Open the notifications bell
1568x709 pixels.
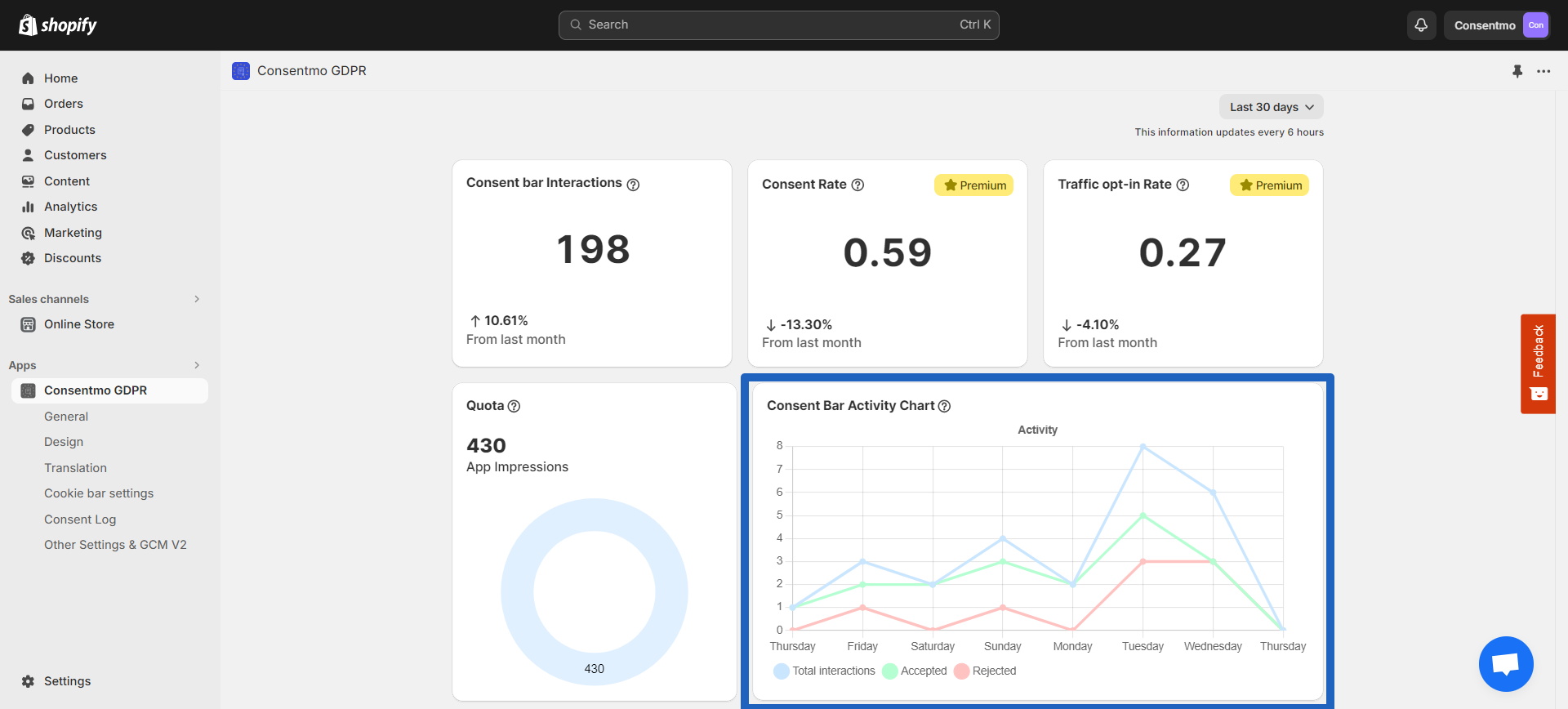[1421, 25]
